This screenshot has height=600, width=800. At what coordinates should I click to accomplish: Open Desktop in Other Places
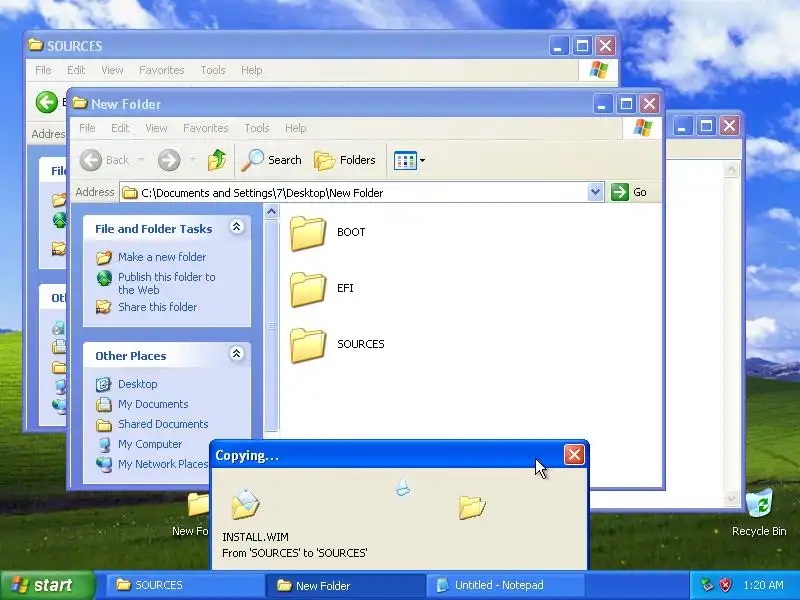(x=137, y=384)
